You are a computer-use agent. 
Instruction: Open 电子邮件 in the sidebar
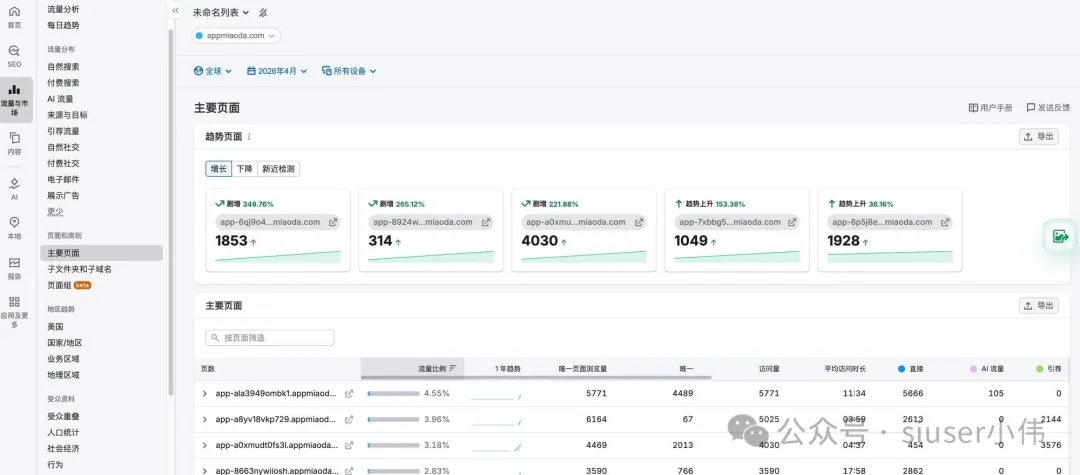(63, 179)
